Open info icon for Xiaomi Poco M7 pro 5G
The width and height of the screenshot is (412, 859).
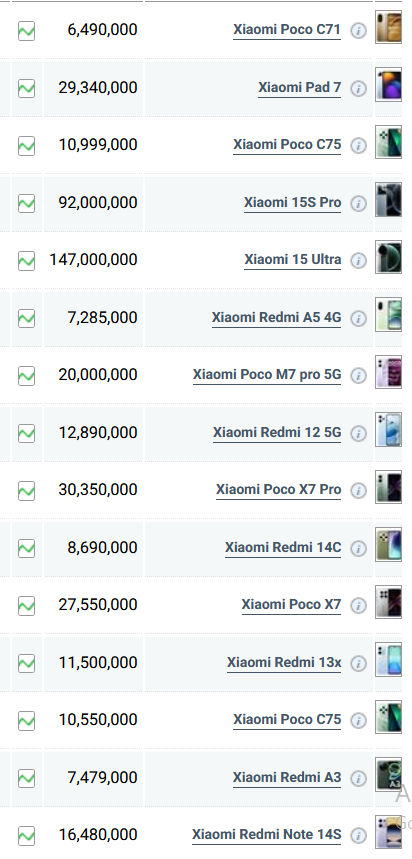click(358, 375)
